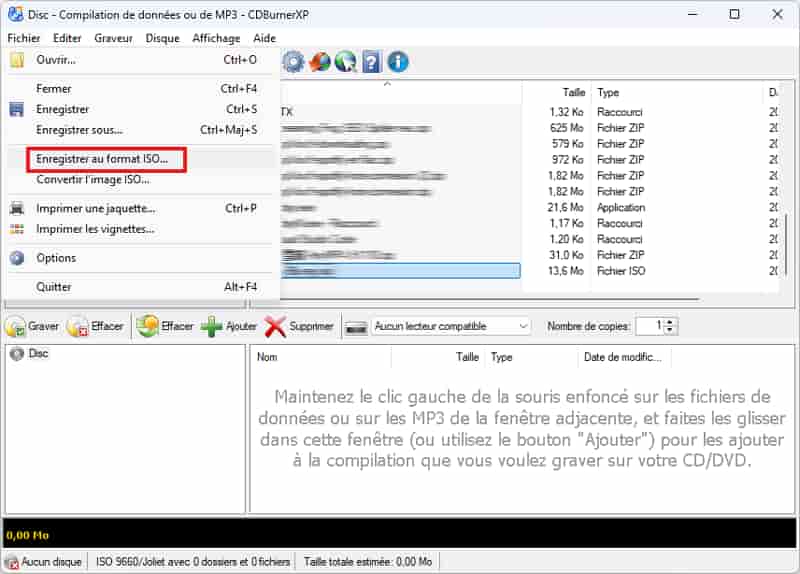Open the Fichier menu
Screen dimensions: 800x574
pos(23,38)
